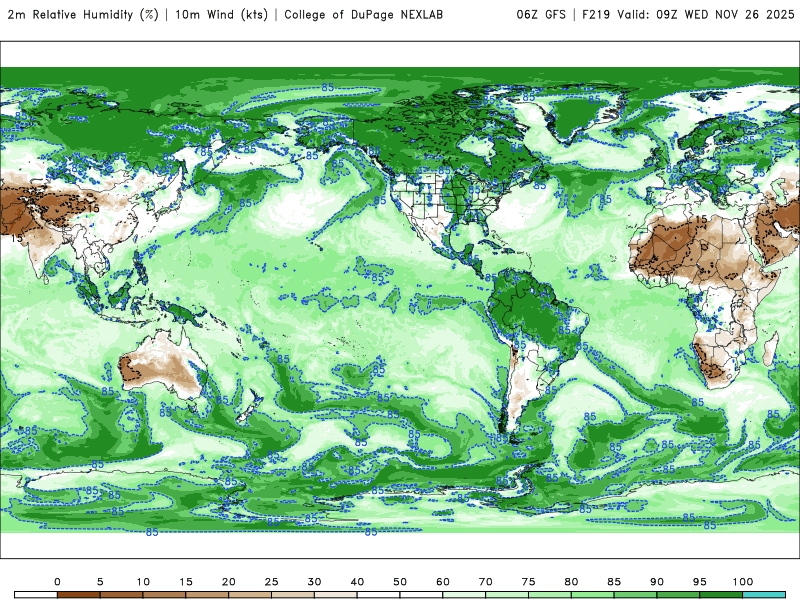Click the legend label '50'
The image size is (800, 600).
(400, 582)
